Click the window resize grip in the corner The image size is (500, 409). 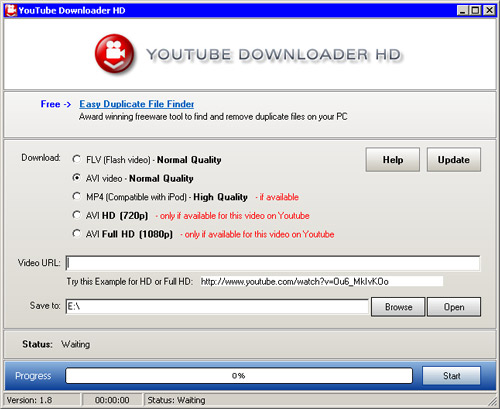click(492, 401)
